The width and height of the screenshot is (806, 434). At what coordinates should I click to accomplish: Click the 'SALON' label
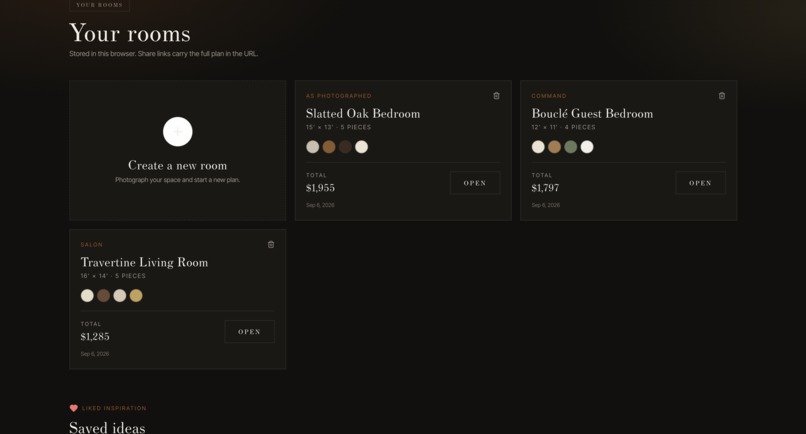[91, 245]
